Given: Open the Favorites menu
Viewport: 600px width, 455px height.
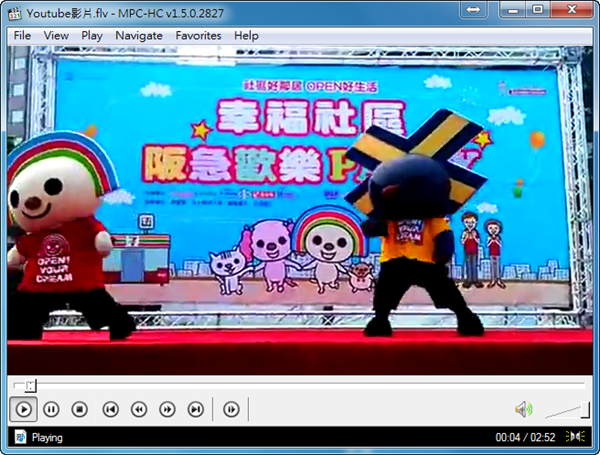Looking at the screenshot, I should pyautogui.click(x=198, y=35).
